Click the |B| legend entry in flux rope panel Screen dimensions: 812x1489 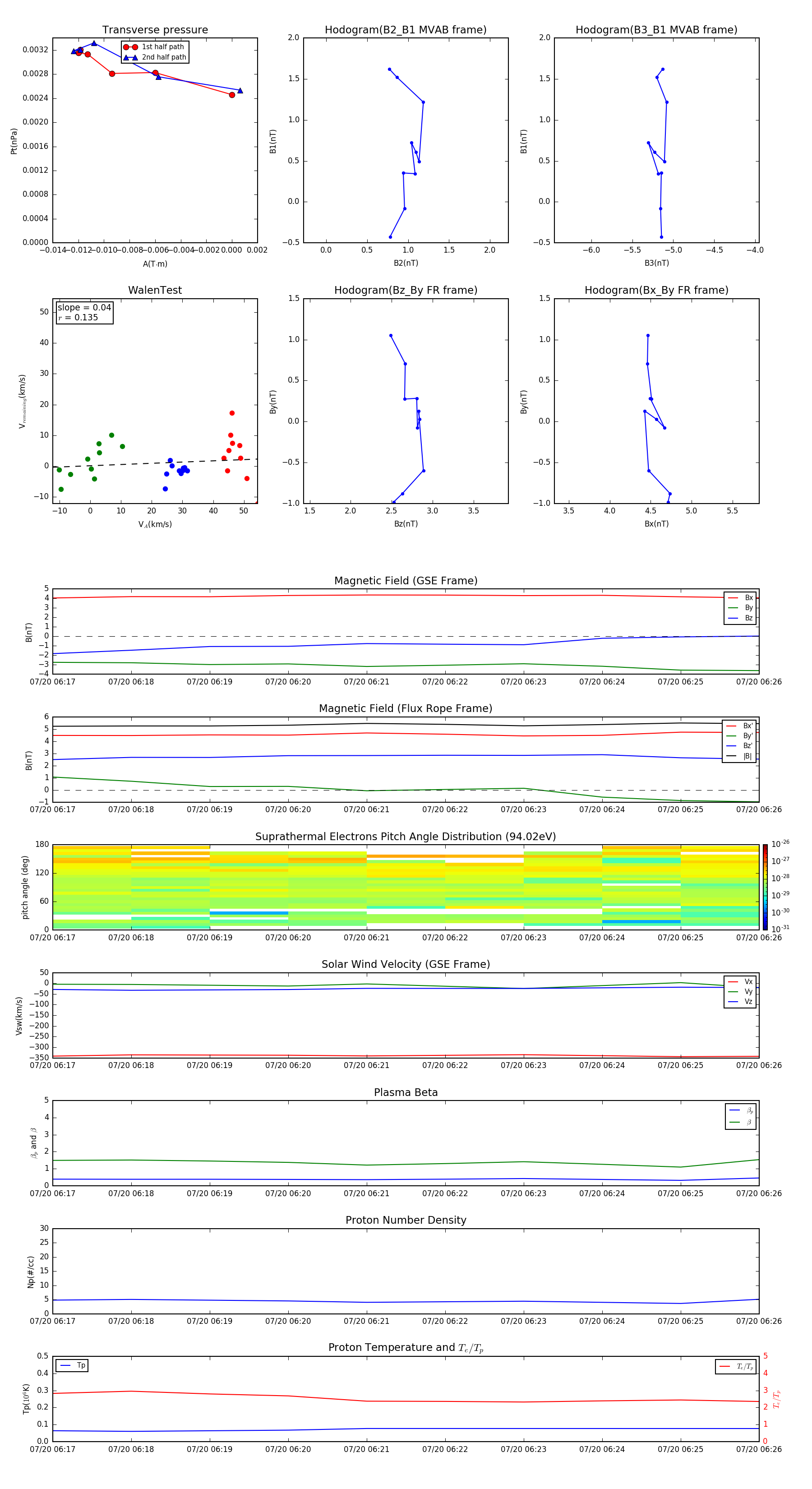click(x=739, y=756)
